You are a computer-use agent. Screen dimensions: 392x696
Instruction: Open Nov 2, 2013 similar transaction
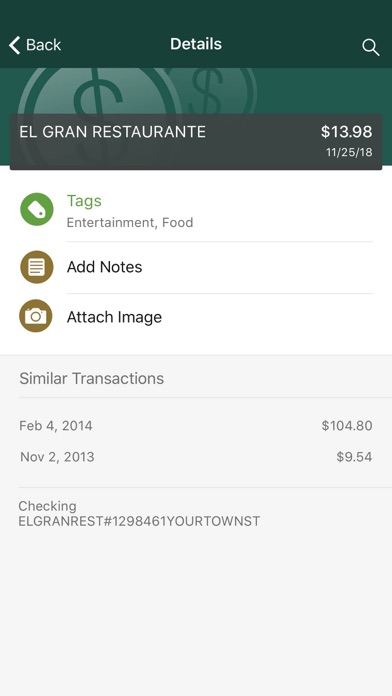196,457
